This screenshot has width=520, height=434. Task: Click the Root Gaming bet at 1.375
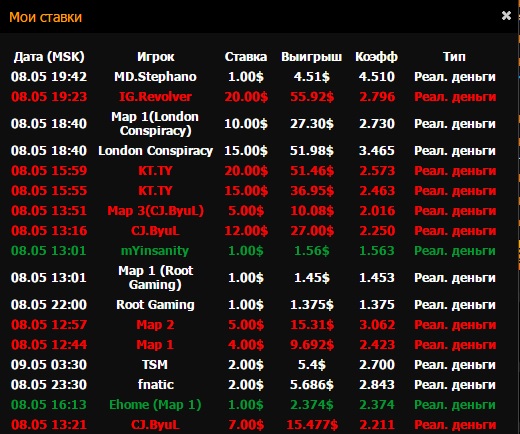(x=155, y=305)
